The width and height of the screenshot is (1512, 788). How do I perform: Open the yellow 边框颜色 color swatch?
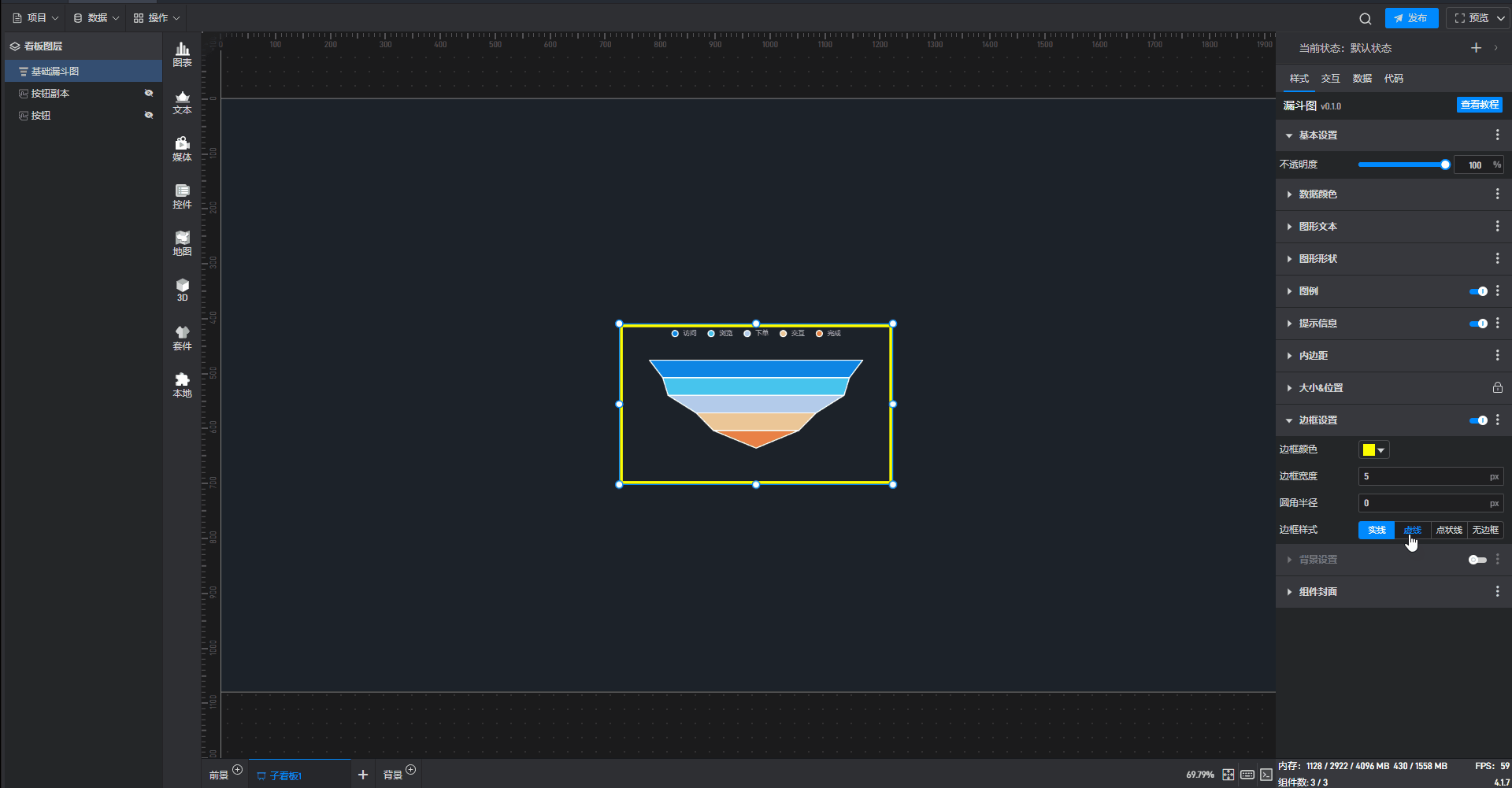click(1373, 449)
